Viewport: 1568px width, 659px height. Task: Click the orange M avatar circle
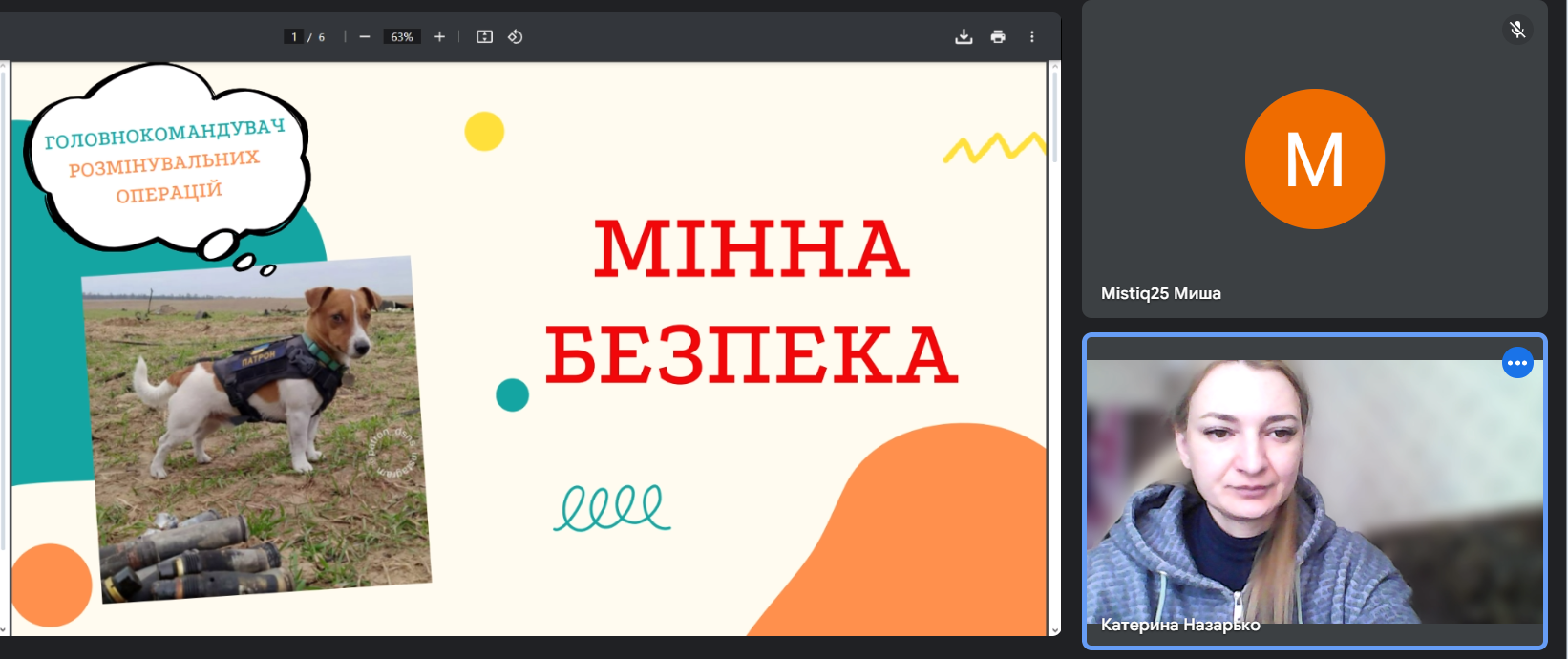pos(1314,159)
